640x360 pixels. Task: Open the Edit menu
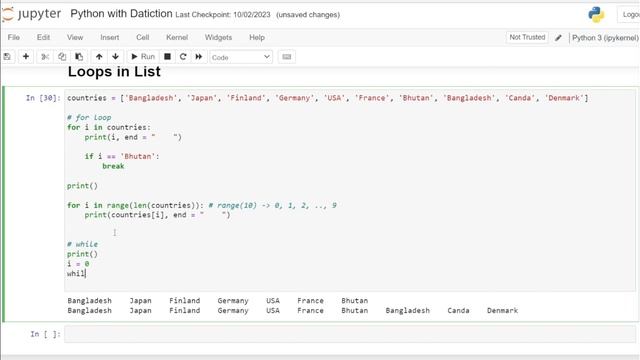43,37
